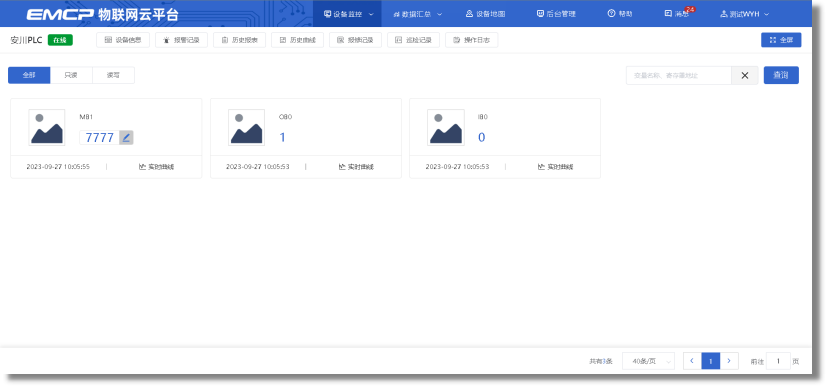The image size is (826, 387).
Task: Click the variable name search input field
Action: click(678, 75)
